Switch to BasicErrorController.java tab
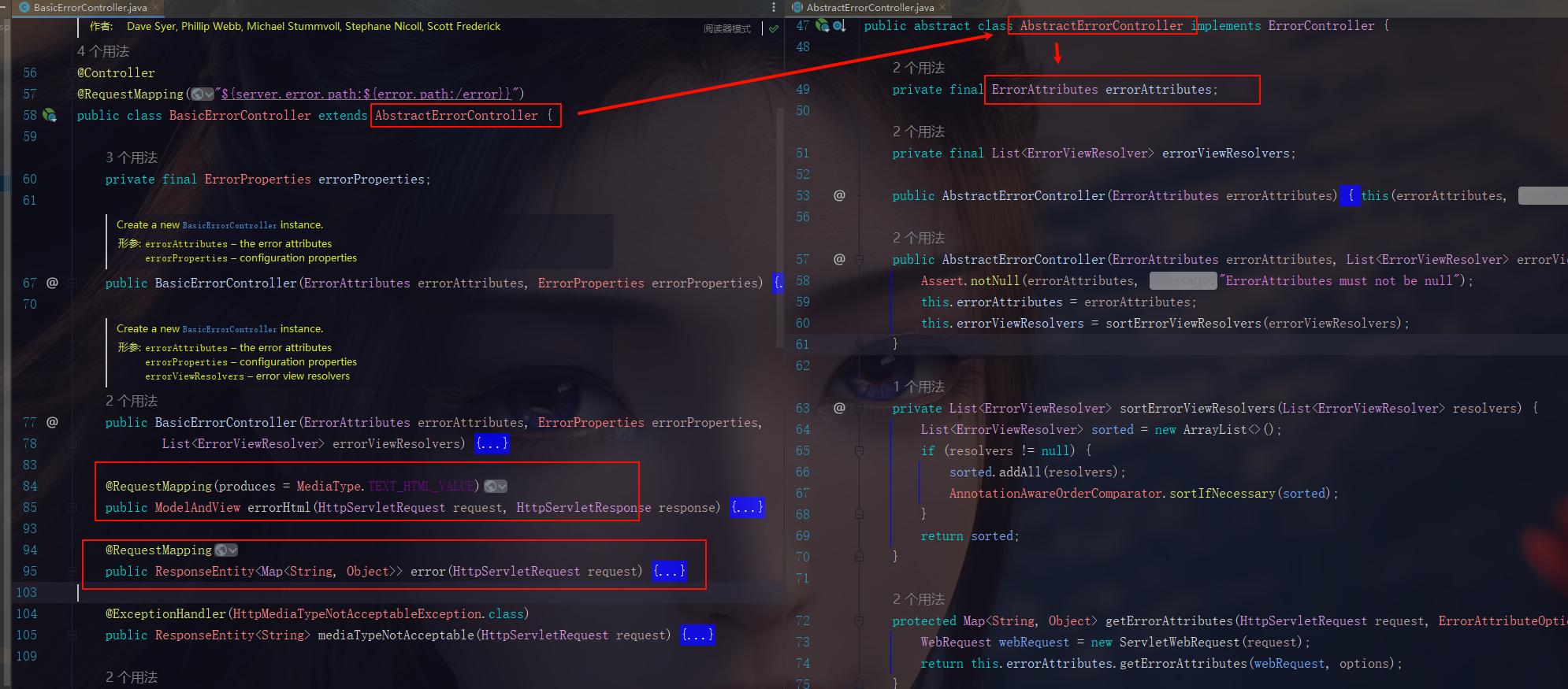1568x689 pixels. [x=90, y=7]
